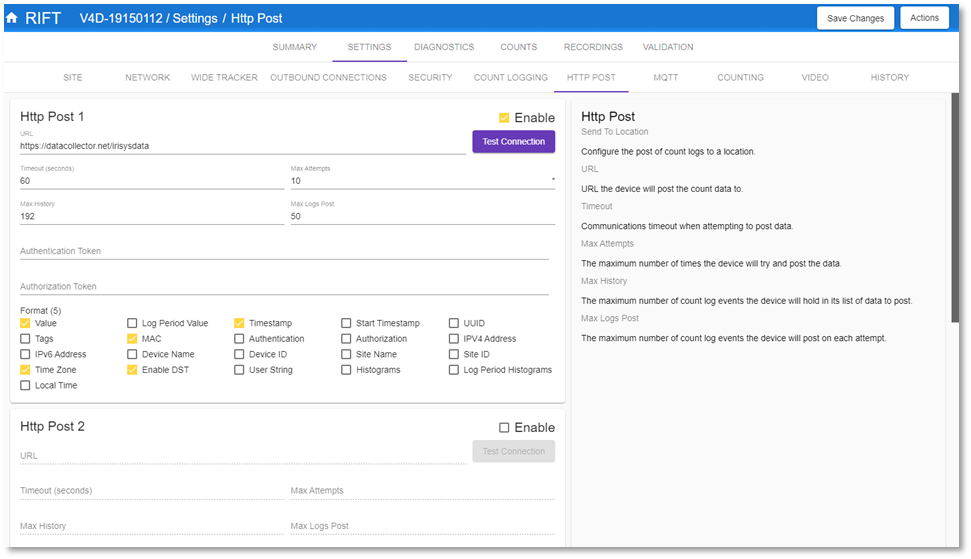Open Count Logging sub-tab
Image resolution: width=971 pixels, height=559 pixels.
(511, 77)
